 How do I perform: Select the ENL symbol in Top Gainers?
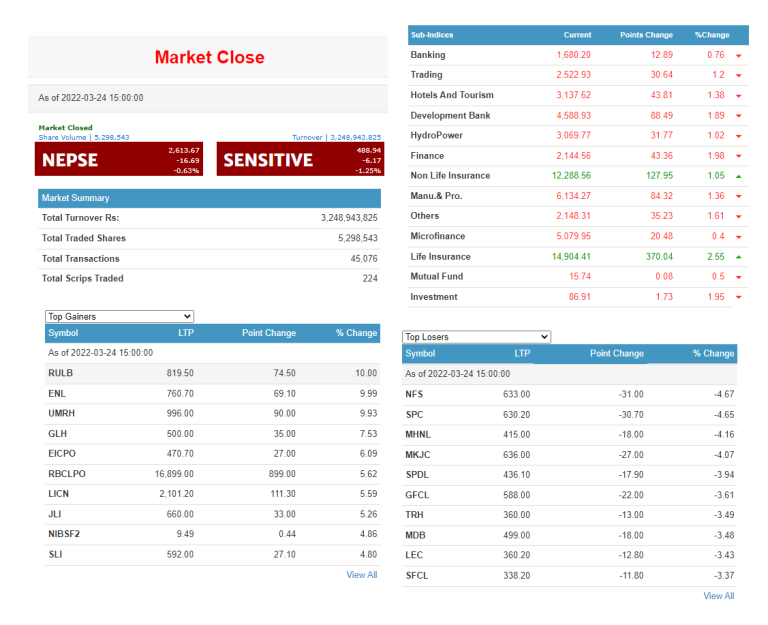pos(57,393)
